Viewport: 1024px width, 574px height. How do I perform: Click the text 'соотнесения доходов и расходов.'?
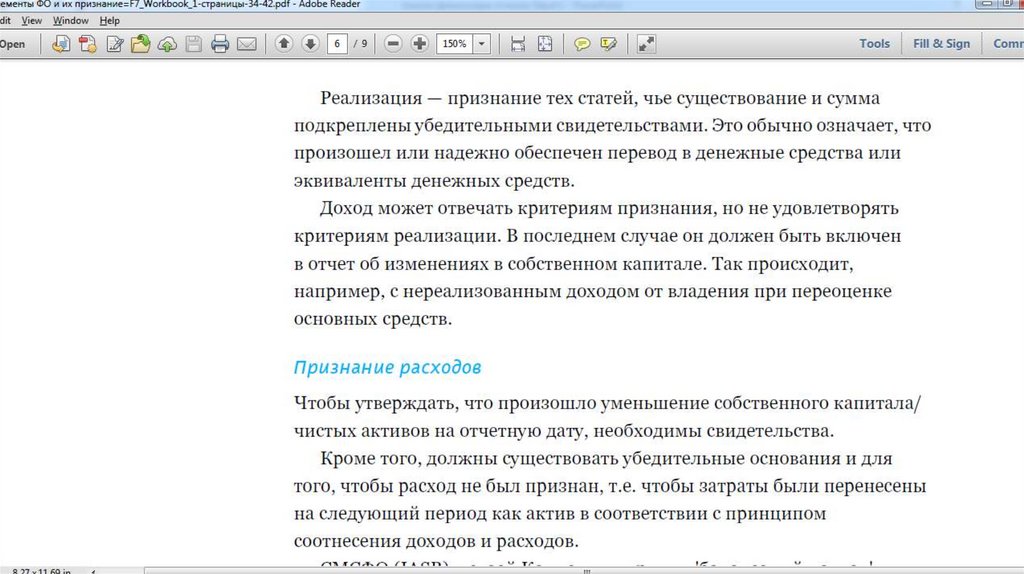click(x=436, y=541)
